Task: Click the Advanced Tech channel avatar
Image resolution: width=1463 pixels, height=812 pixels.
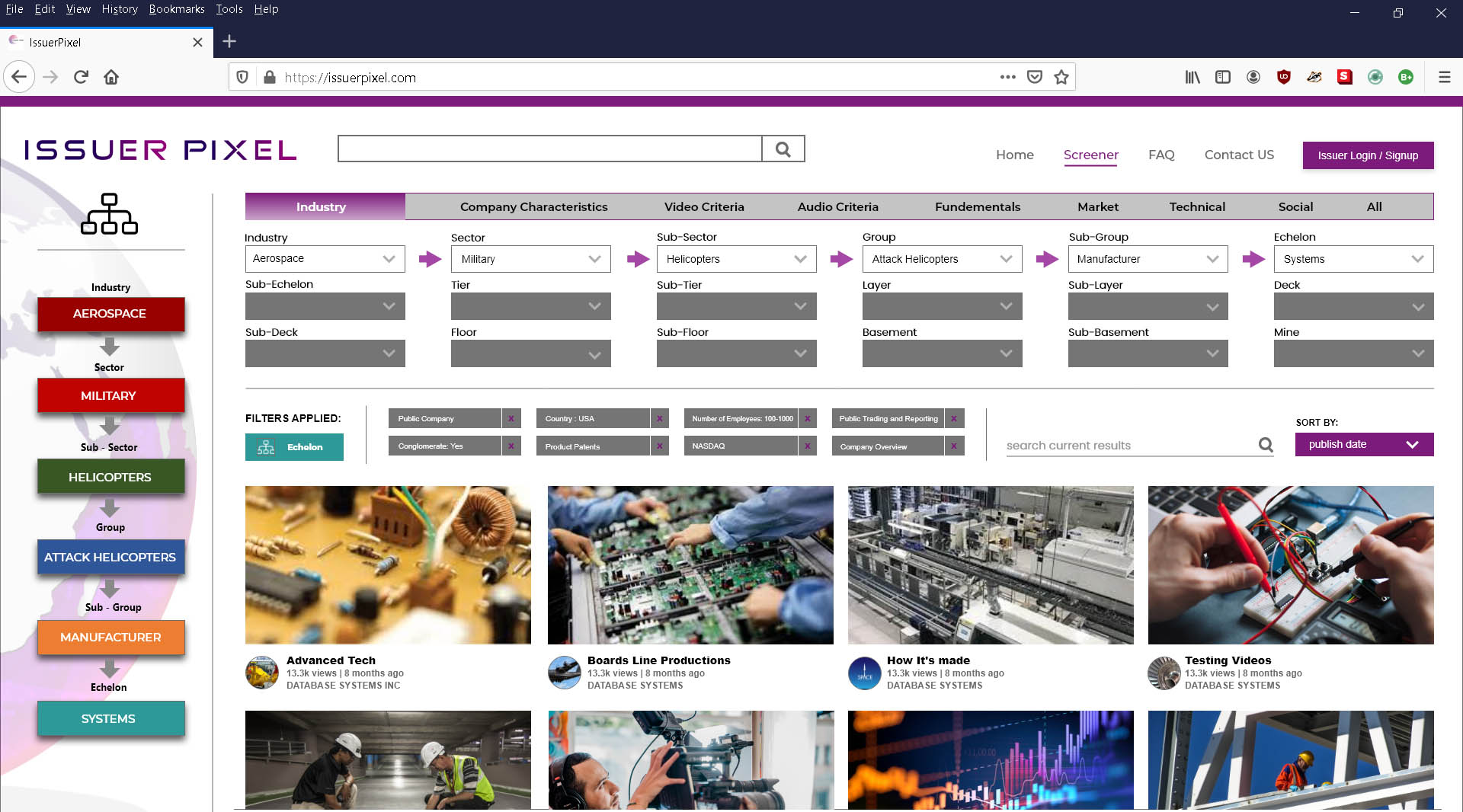Action: (262, 673)
